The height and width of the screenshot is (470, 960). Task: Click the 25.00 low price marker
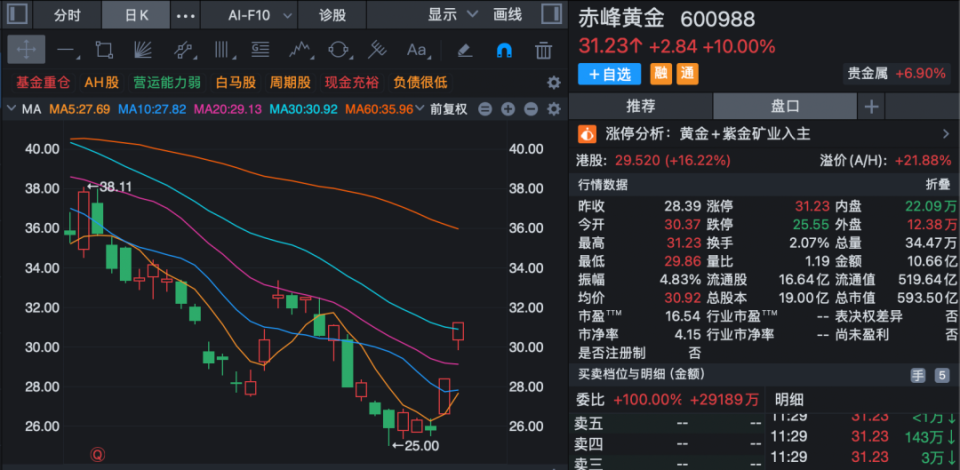(x=416, y=446)
